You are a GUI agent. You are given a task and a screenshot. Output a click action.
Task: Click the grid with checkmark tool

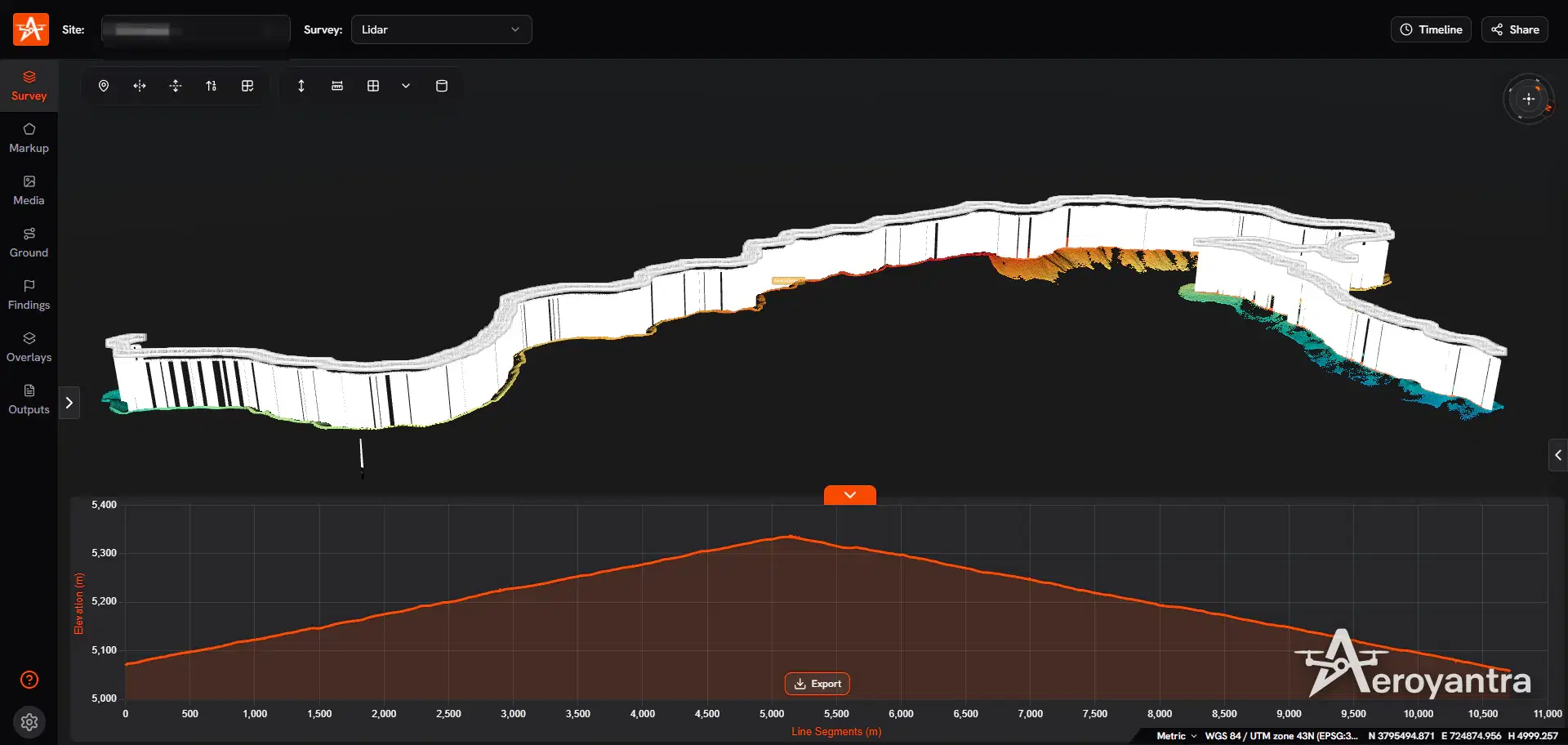(247, 86)
